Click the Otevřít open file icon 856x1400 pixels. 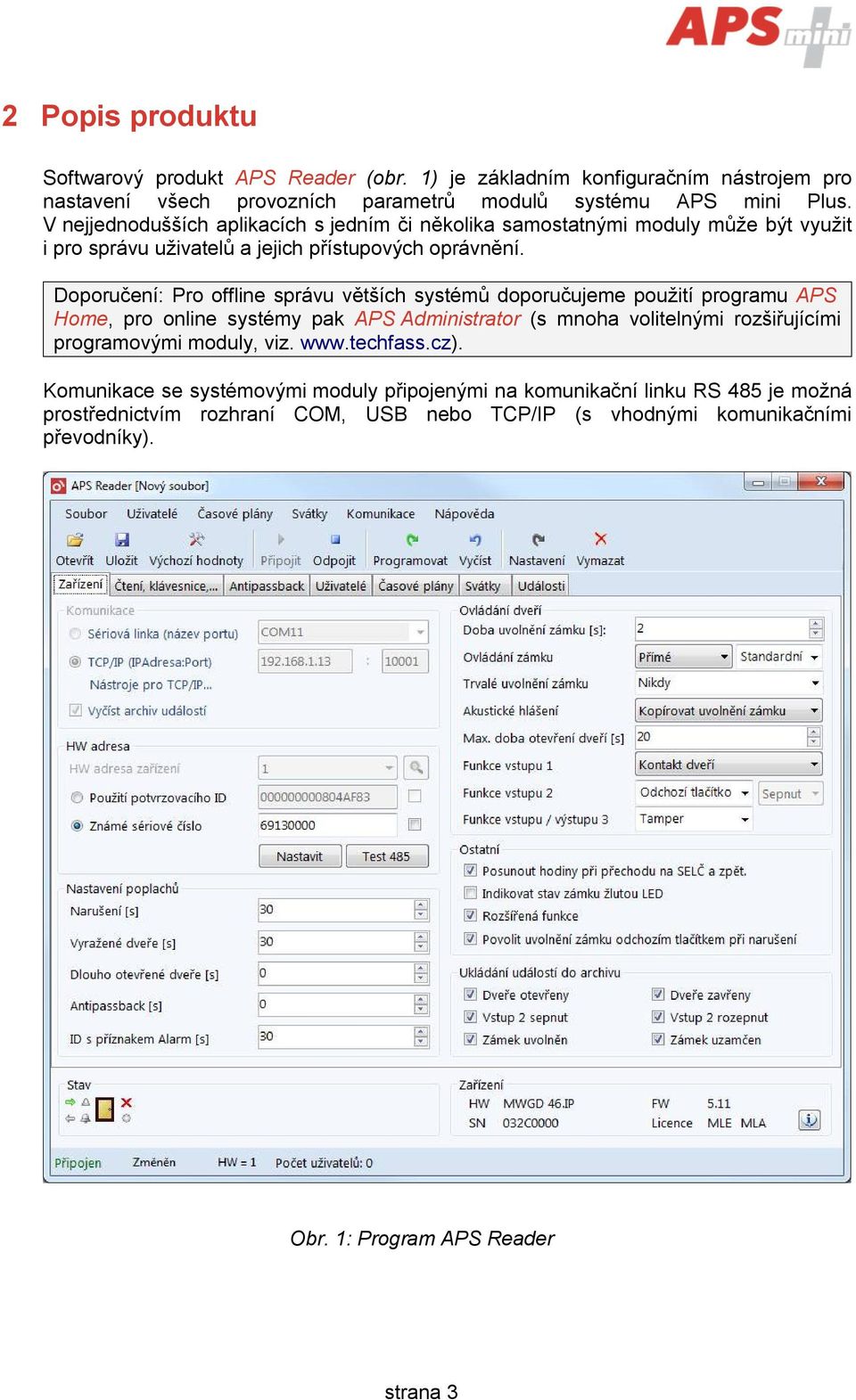(75, 540)
